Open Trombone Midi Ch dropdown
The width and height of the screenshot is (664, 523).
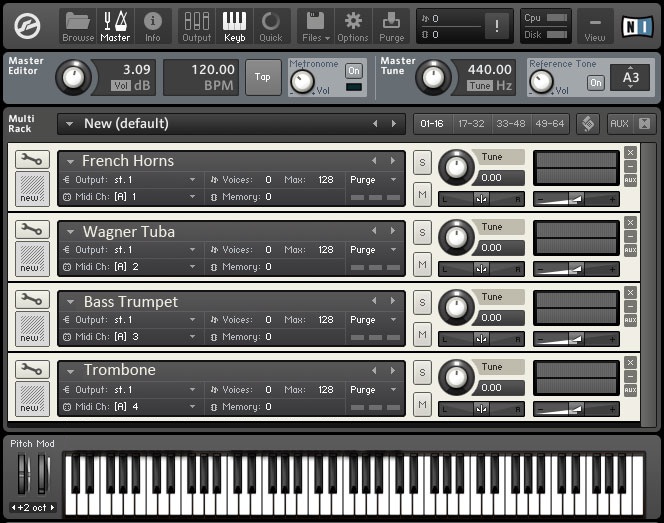(x=192, y=407)
